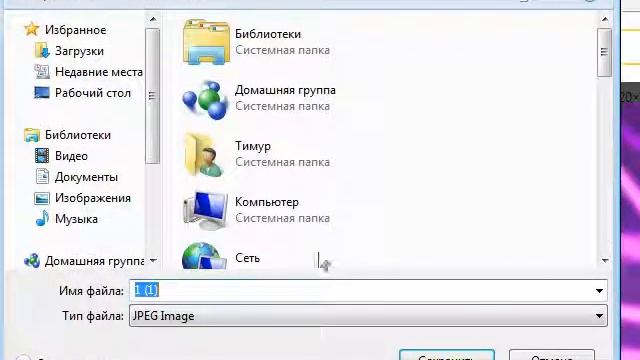The width and height of the screenshot is (640, 360).
Task: Click the Домашняя группа sidebar icon
Action: [x=31, y=260]
